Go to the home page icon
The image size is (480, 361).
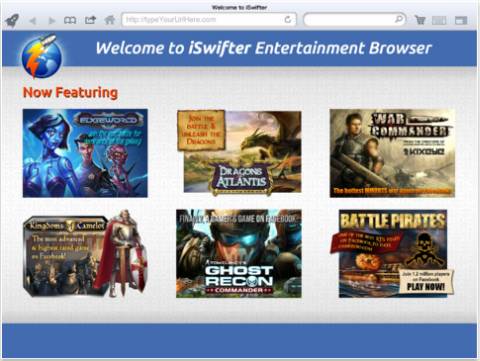[x=110, y=20]
